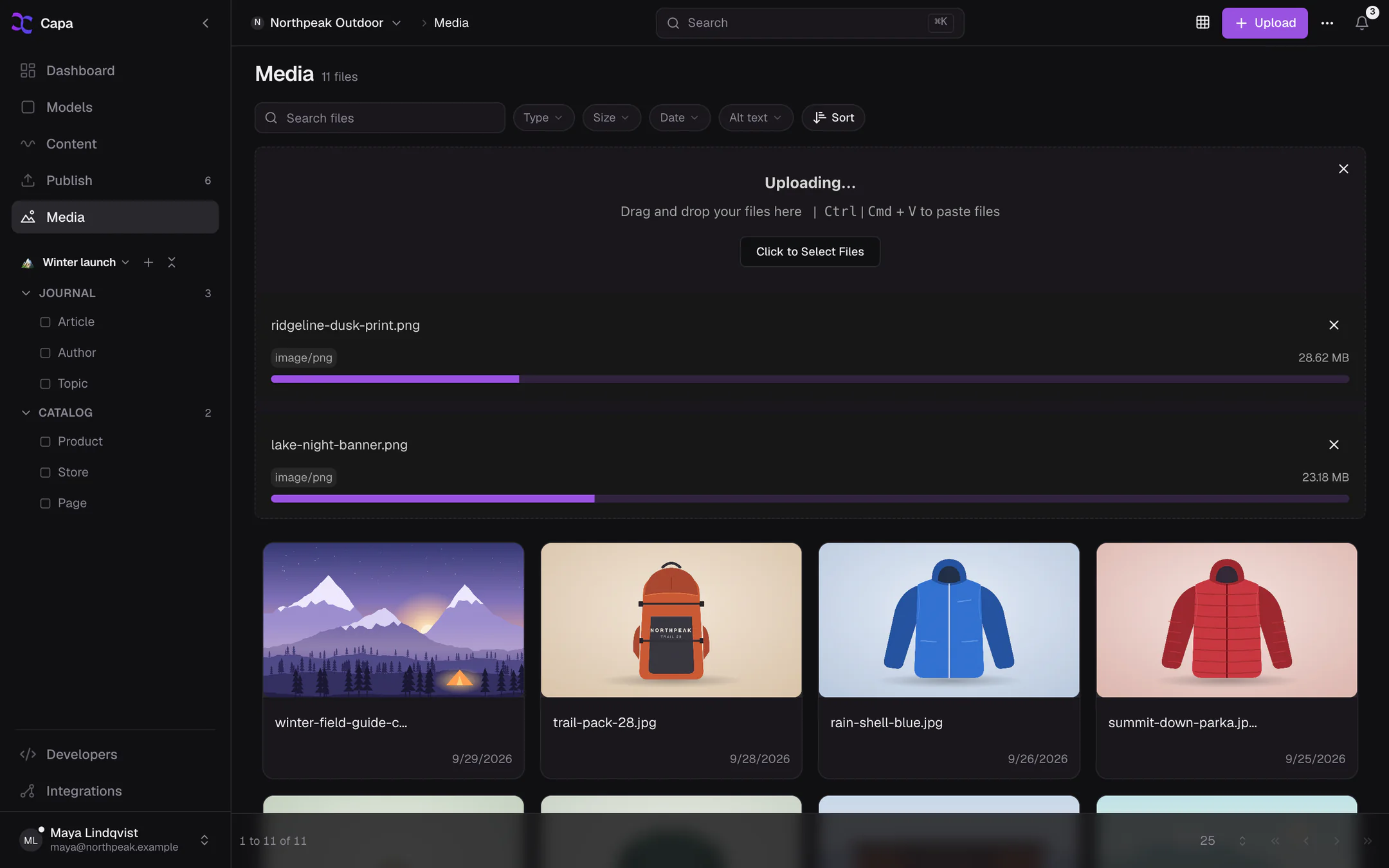Open the Alt text filter dropdown
This screenshot has height=868, width=1389.
[756, 118]
